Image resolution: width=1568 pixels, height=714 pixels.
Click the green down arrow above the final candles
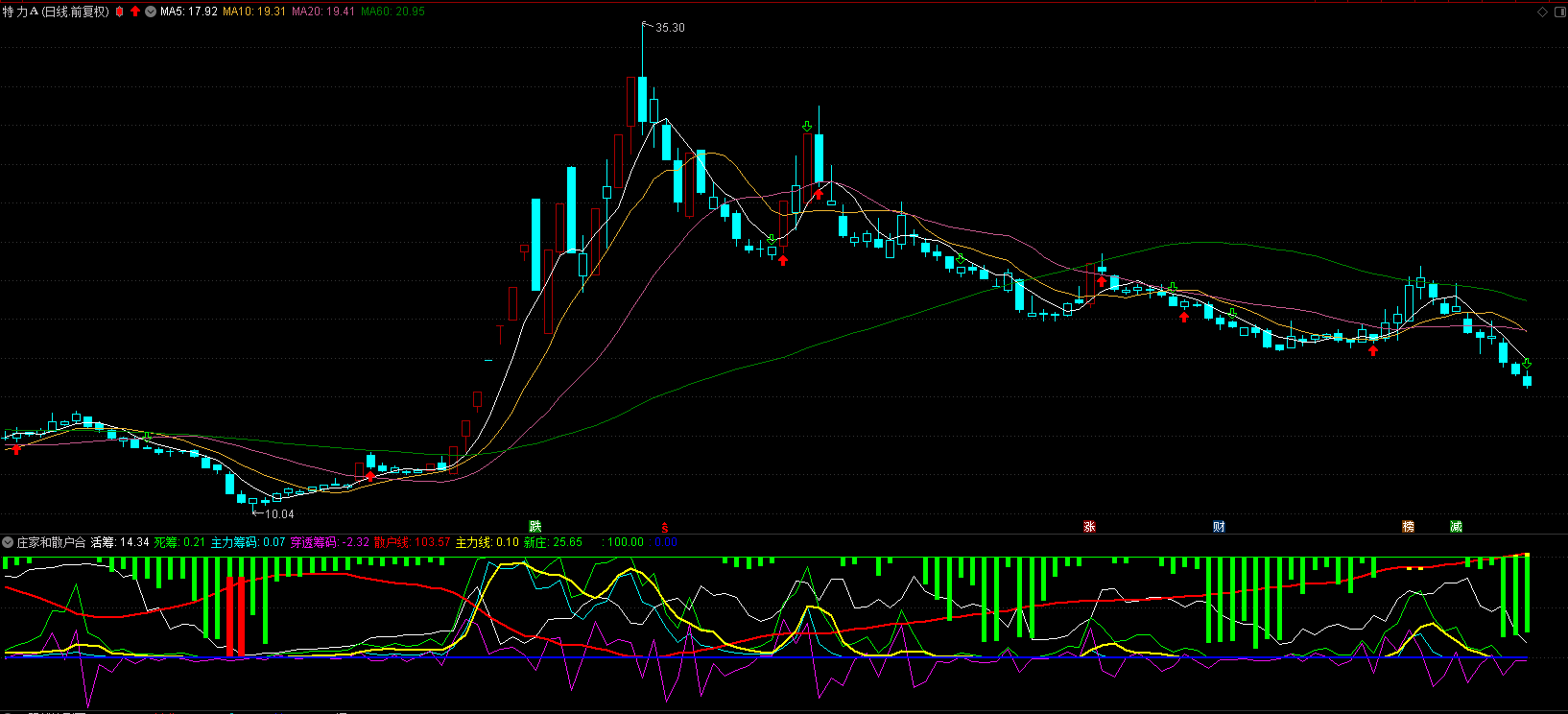(x=1527, y=363)
